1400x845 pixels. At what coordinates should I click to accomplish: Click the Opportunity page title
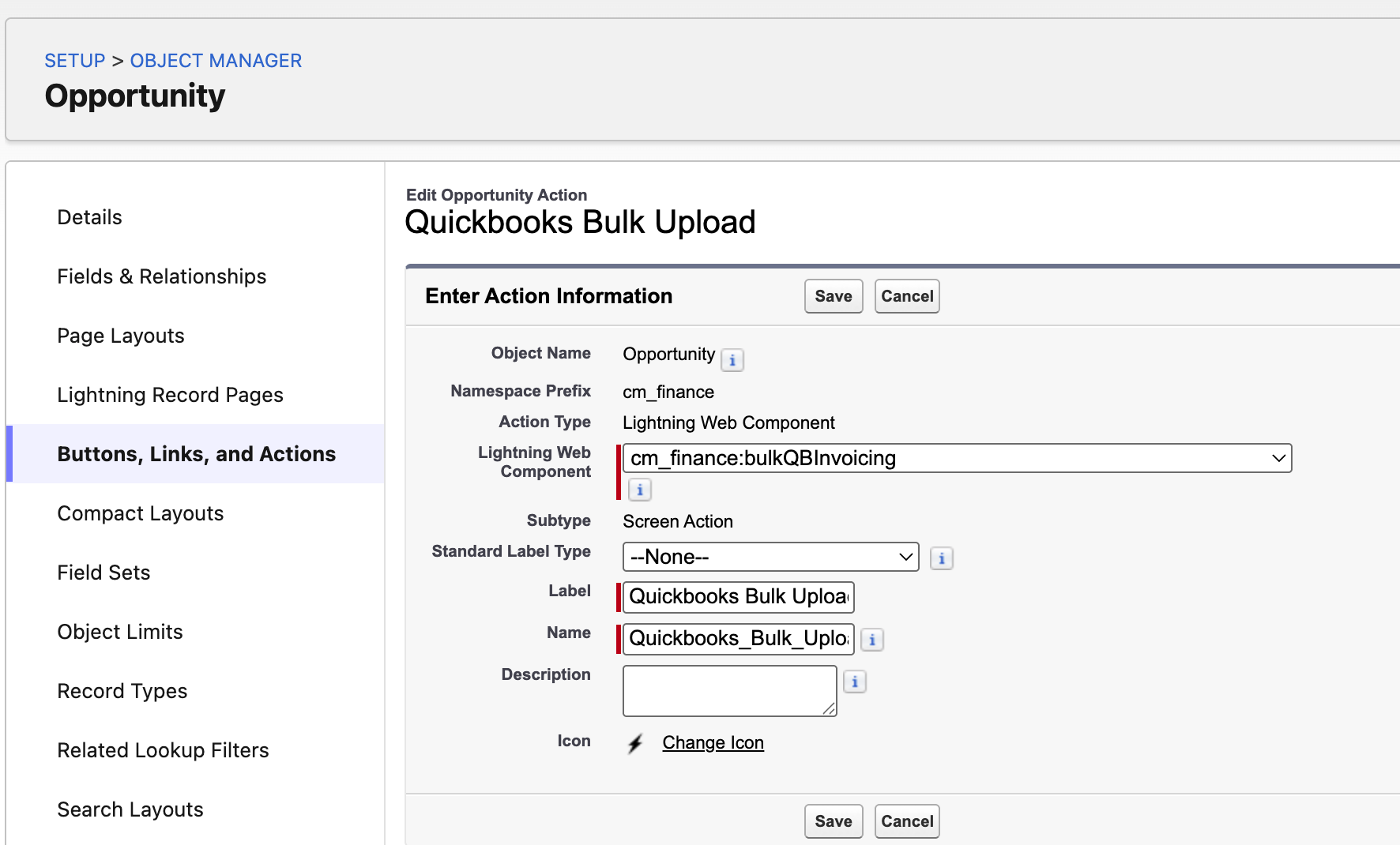click(x=135, y=96)
